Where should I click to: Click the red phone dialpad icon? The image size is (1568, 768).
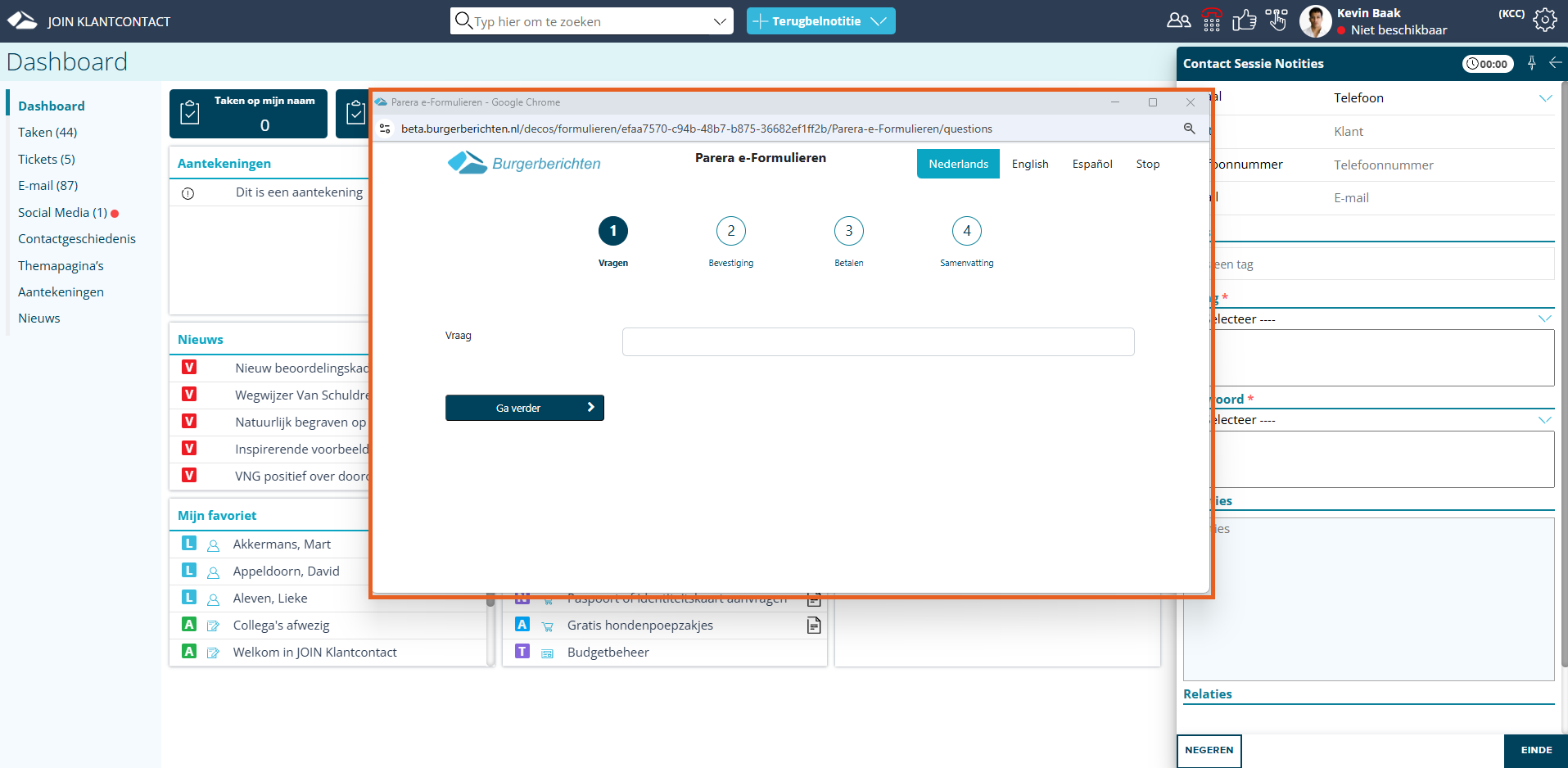click(x=1212, y=20)
